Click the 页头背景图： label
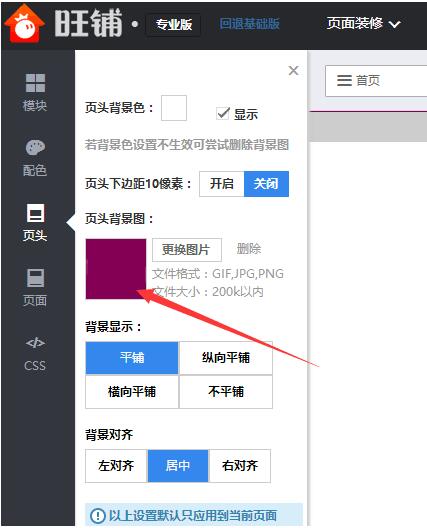Viewport: 427px width, 528px height. click(x=119, y=219)
